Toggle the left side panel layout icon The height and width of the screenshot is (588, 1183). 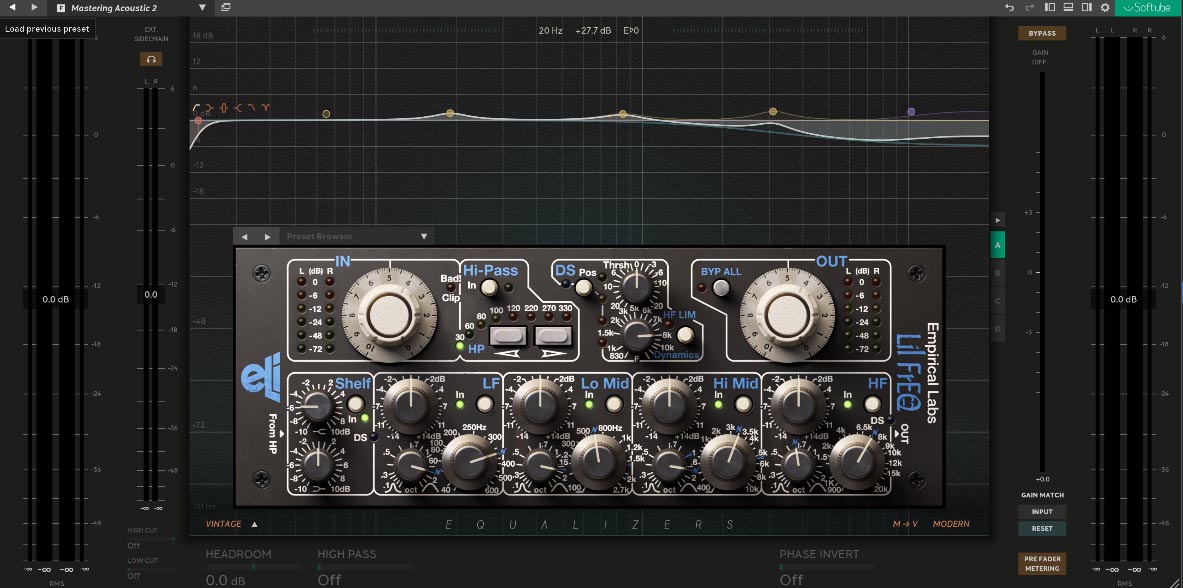(x=1050, y=7)
